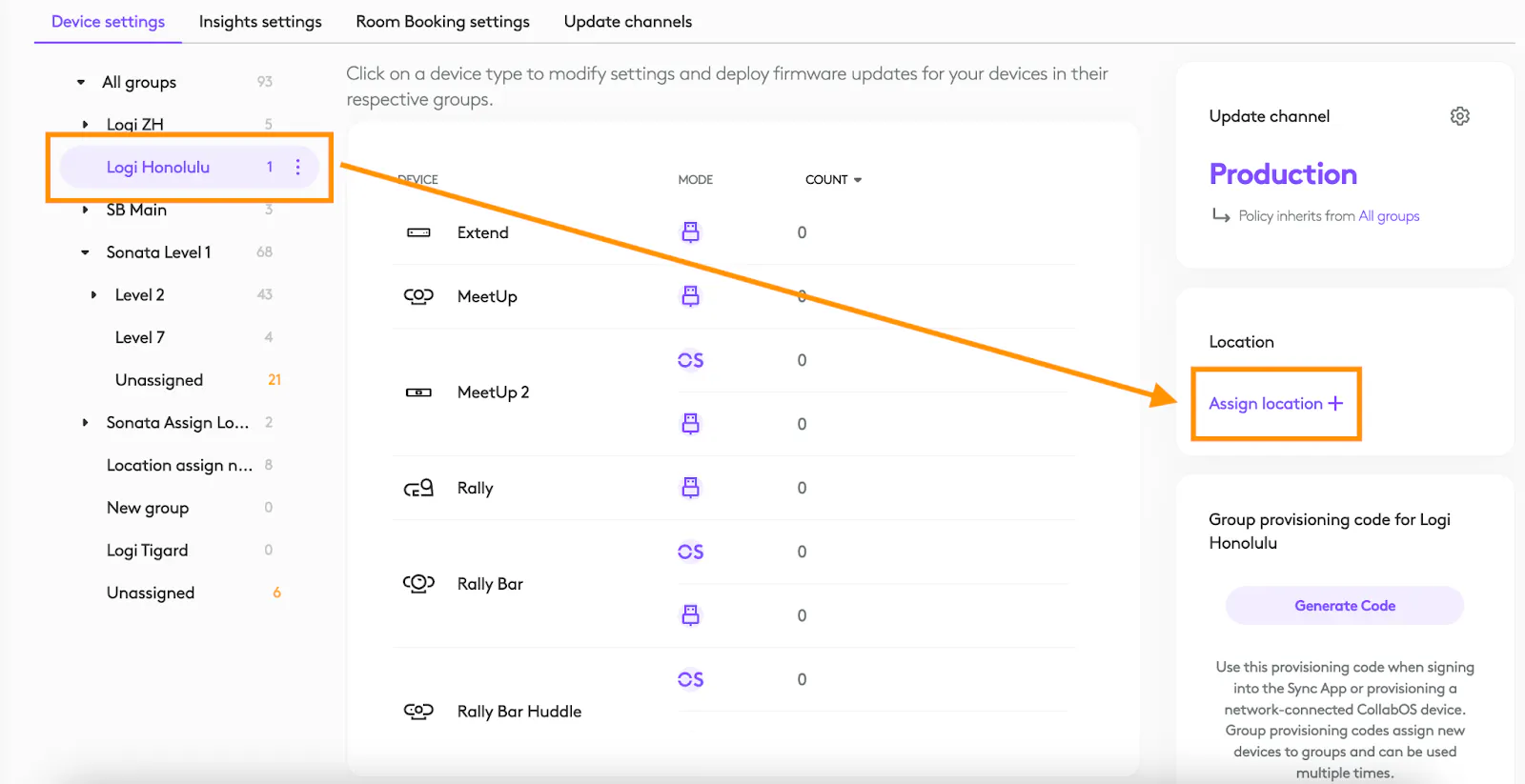Expand the Level 2 subgroup
This screenshot has width=1525, height=784.
(93, 294)
